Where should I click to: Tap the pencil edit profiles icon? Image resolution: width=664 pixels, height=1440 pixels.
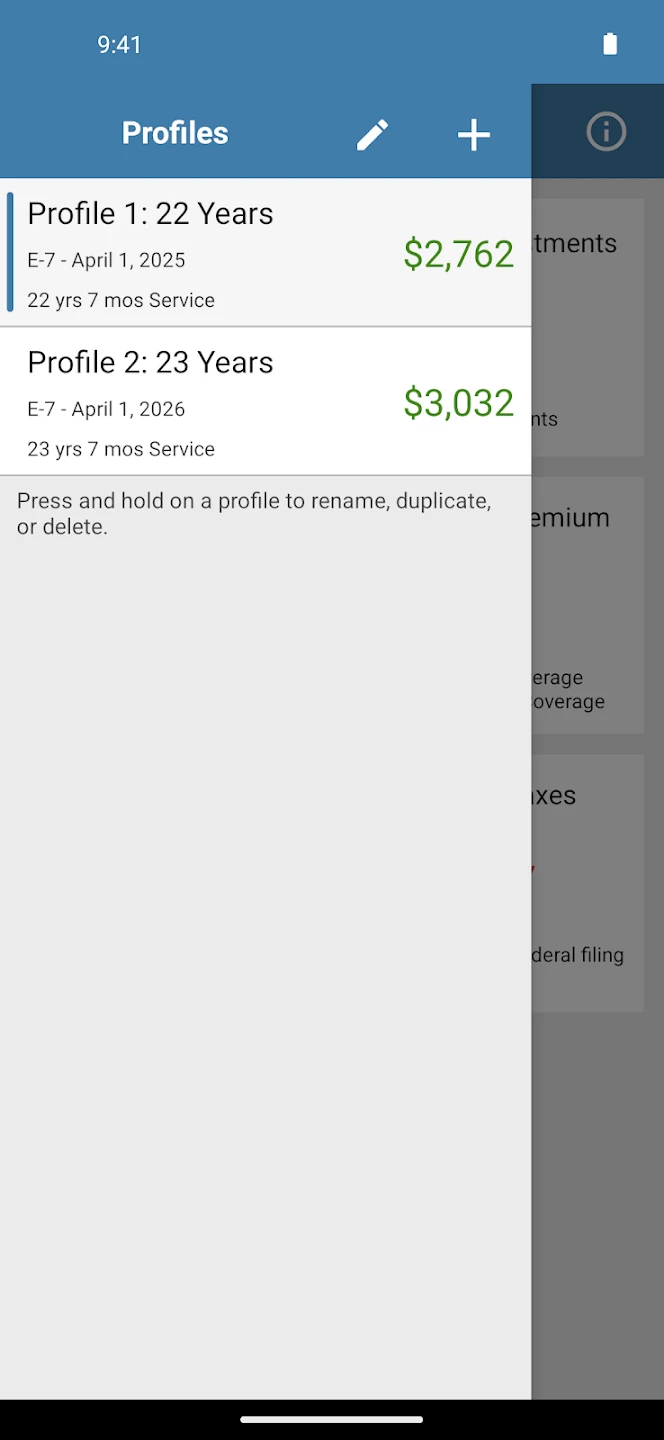click(372, 135)
